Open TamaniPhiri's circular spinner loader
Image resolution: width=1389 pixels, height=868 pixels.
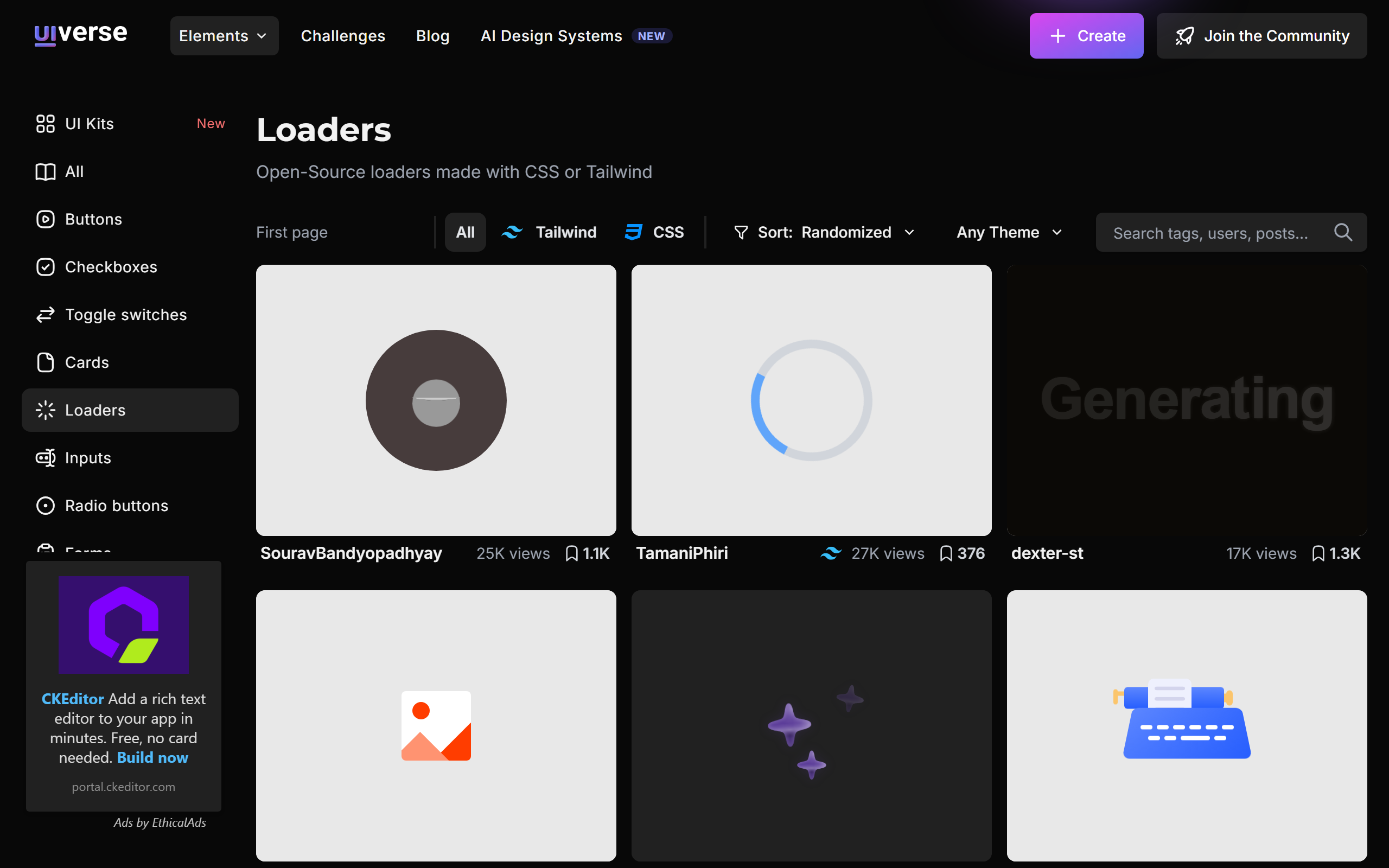pos(812,400)
